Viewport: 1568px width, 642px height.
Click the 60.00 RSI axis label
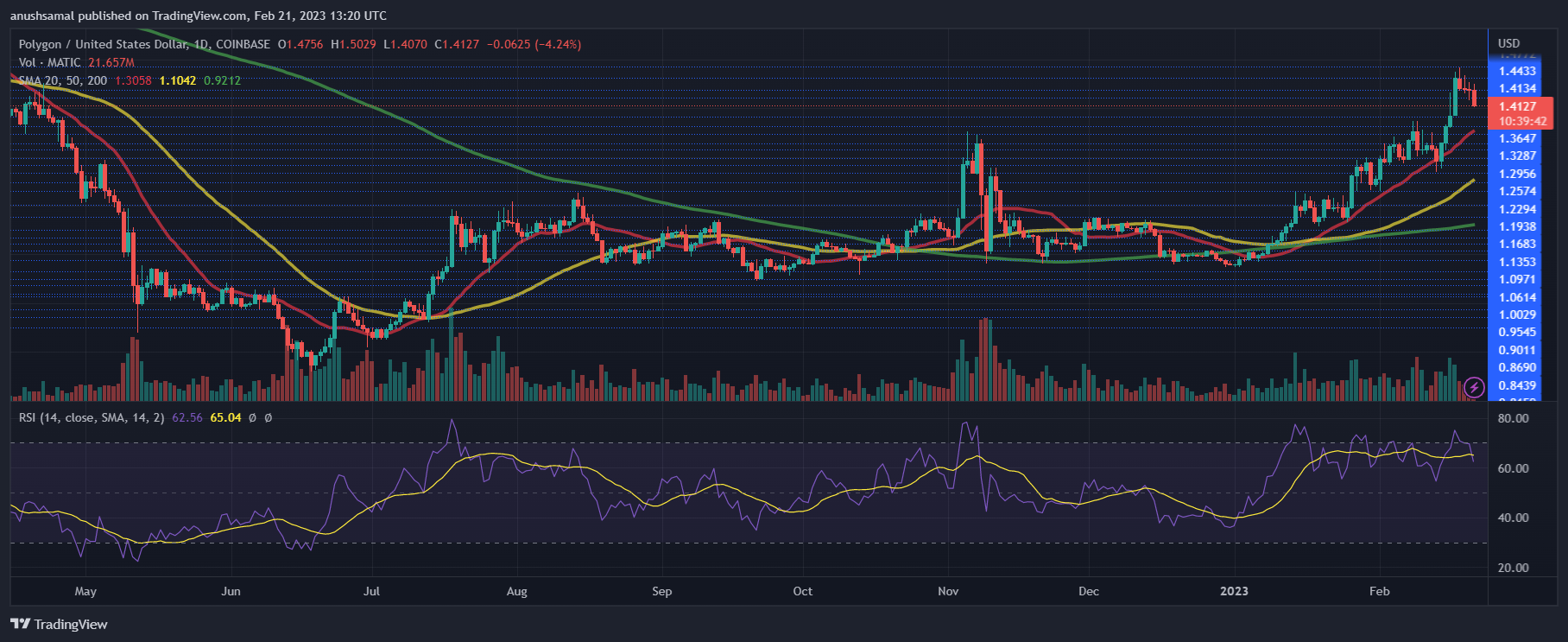coord(1513,468)
